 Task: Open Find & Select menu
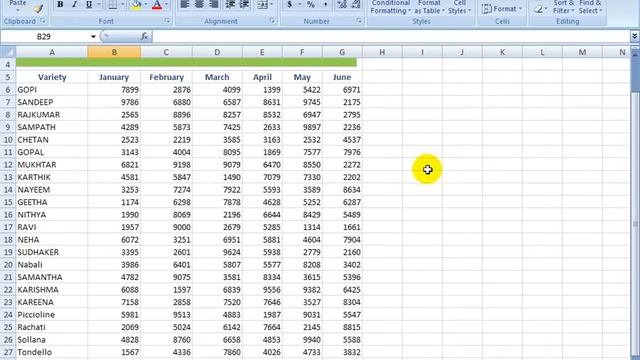point(590,7)
